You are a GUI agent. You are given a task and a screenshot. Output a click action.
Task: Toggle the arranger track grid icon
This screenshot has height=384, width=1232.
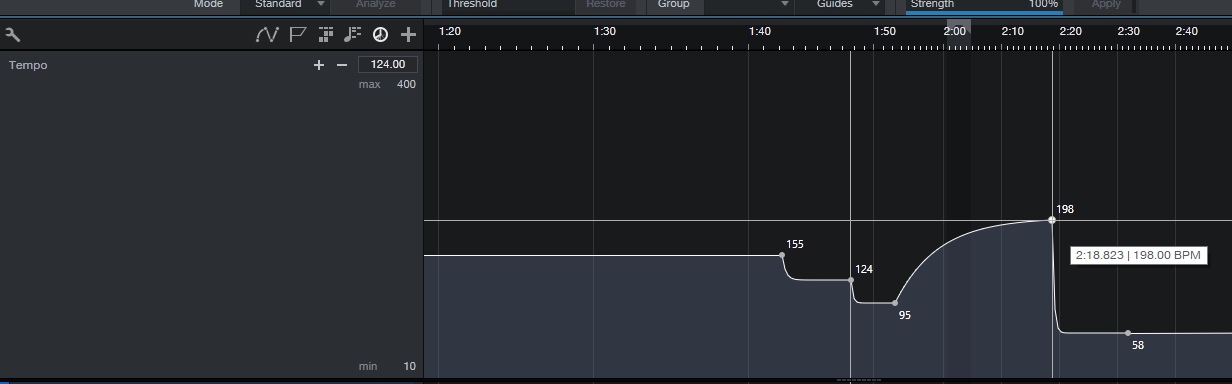325,35
